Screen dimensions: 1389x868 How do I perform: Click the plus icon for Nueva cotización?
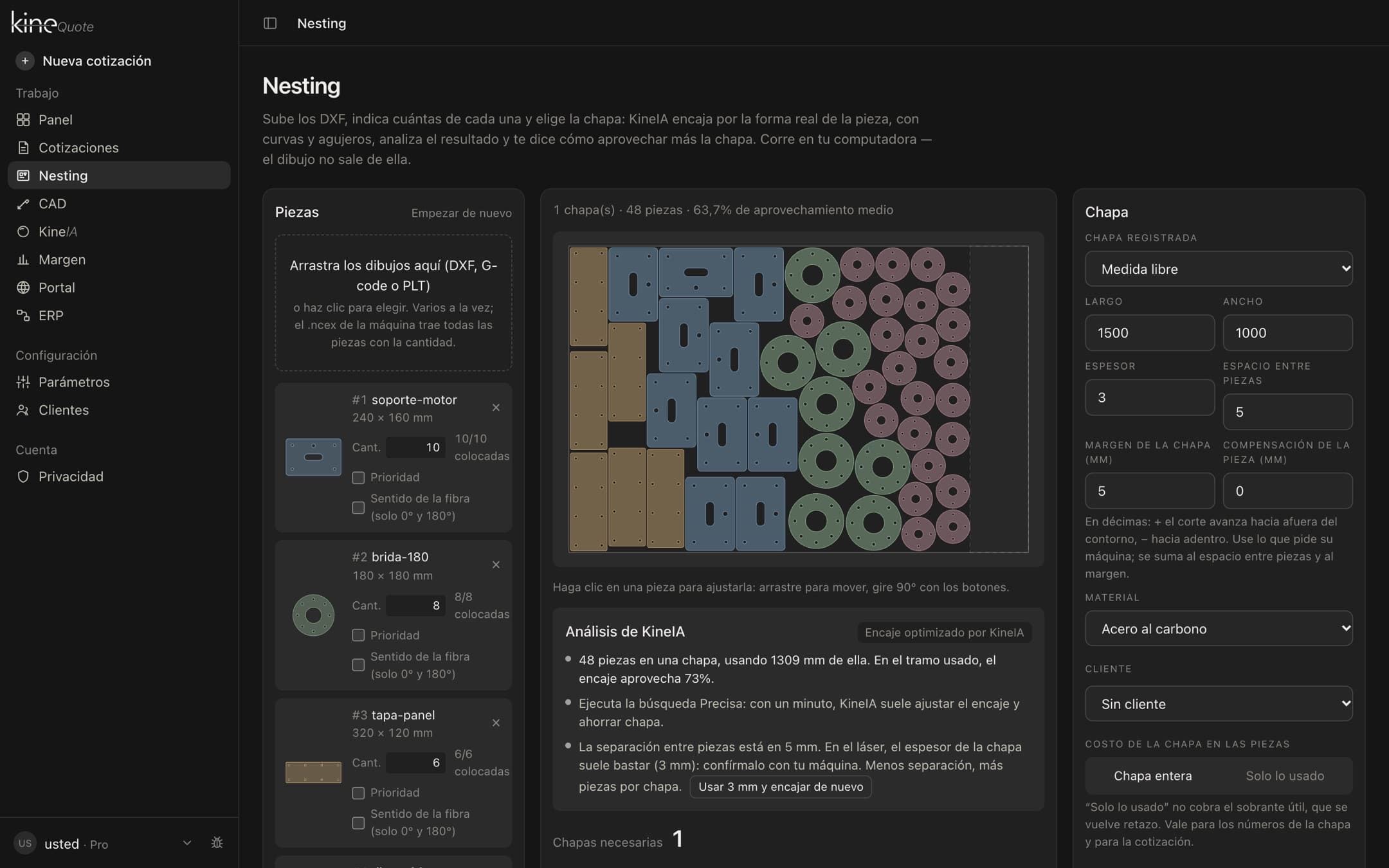[x=24, y=61]
